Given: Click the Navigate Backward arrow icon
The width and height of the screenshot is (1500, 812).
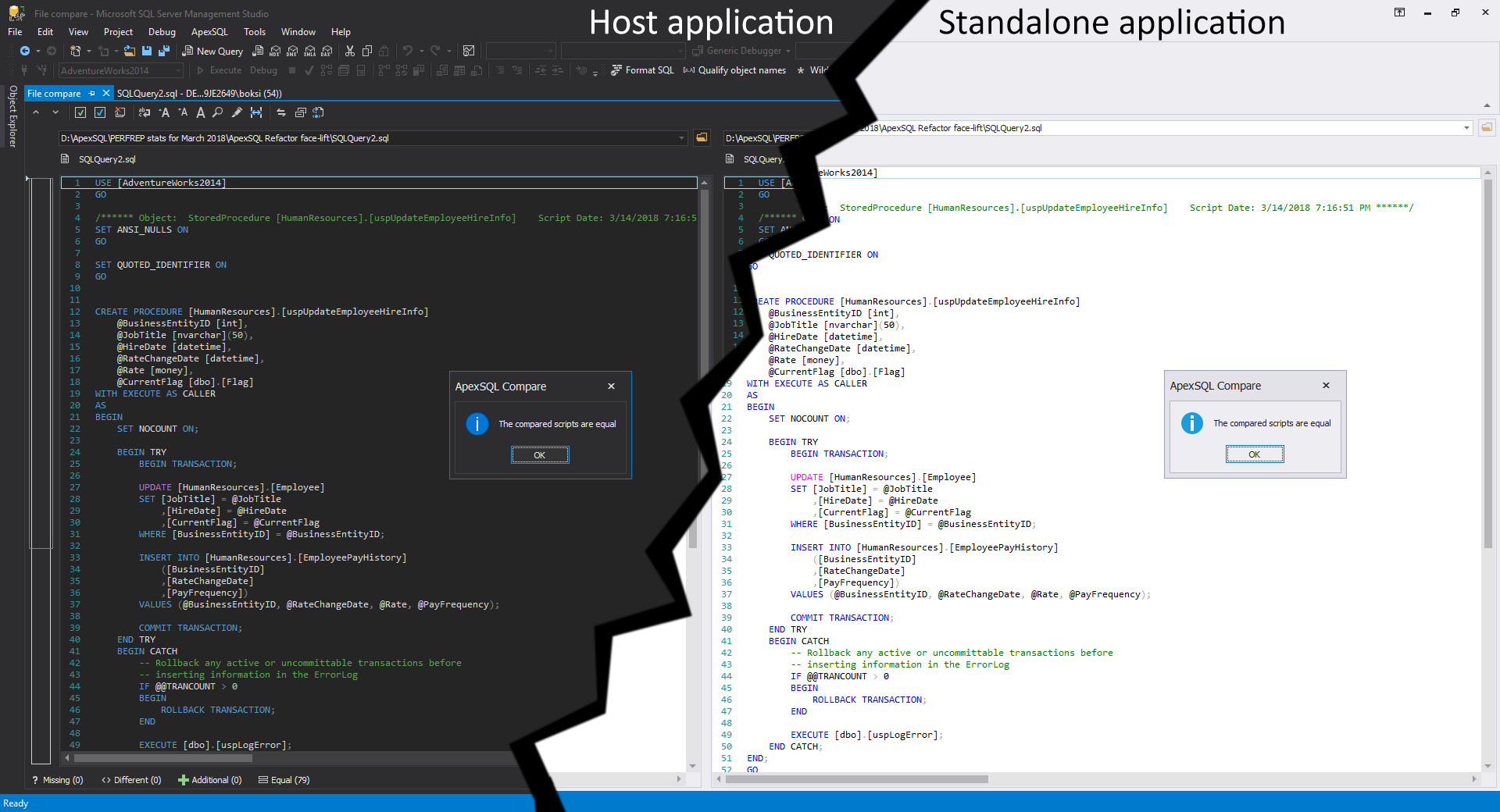Looking at the screenshot, I should [x=25, y=51].
